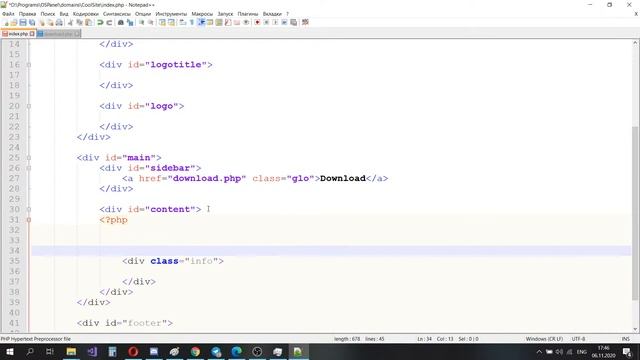
Task: Open the Файл menu
Action: pyautogui.click(x=8, y=14)
